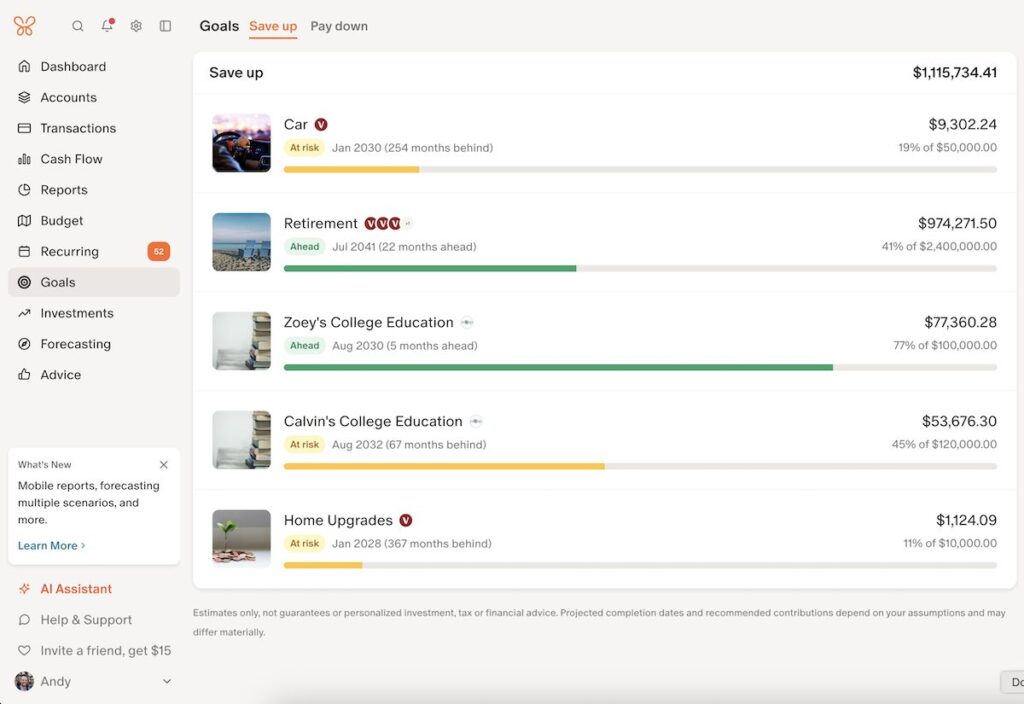This screenshot has height=704, width=1024.
Task: Open Zoey's College Education books thumbnail
Action: pos(241,341)
